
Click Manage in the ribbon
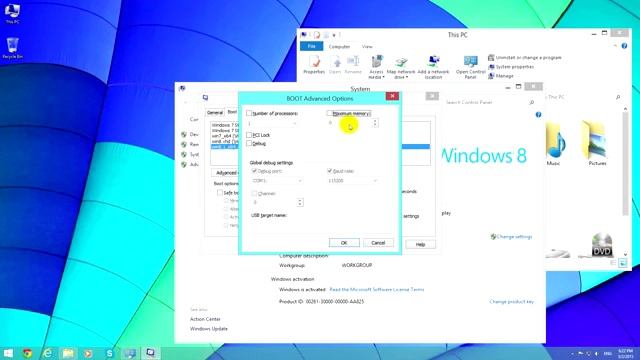[501, 76]
